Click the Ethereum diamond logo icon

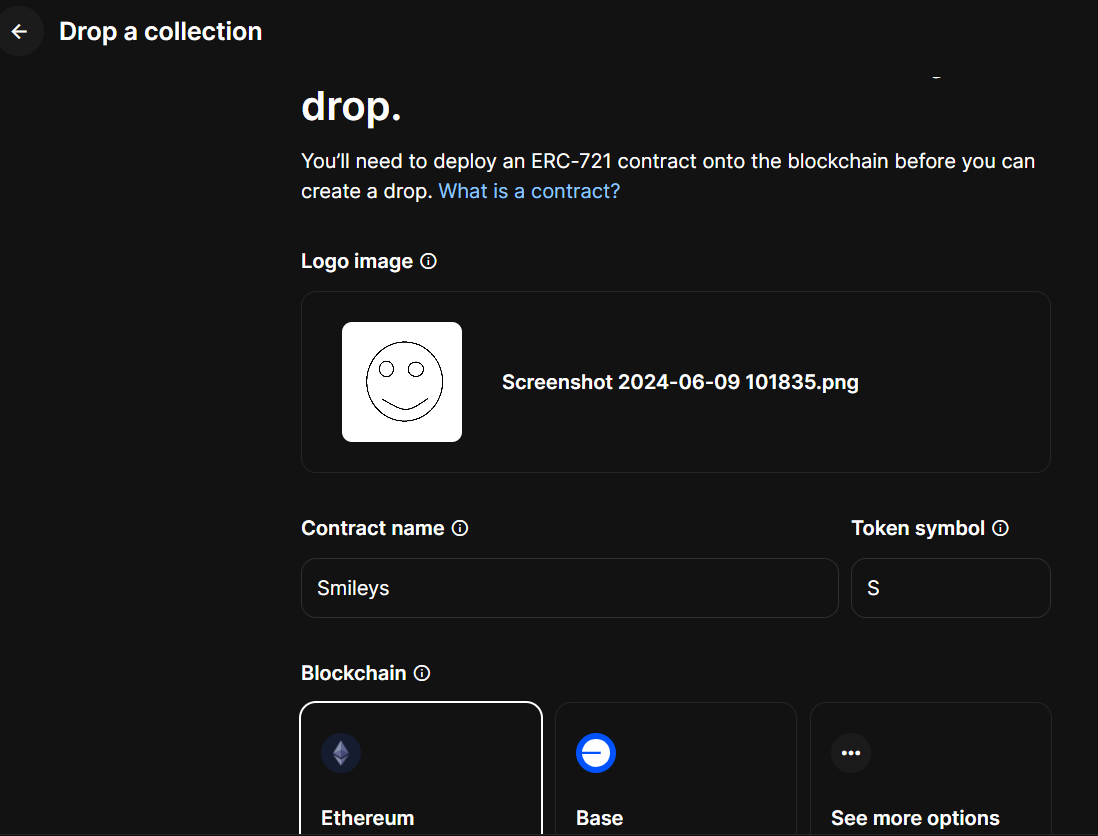click(341, 753)
